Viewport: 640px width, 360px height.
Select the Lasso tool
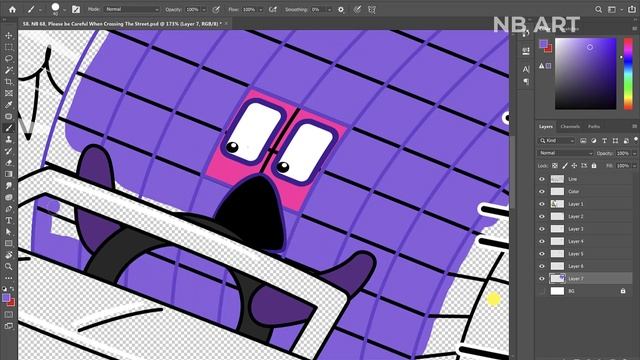[x=9, y=58]
